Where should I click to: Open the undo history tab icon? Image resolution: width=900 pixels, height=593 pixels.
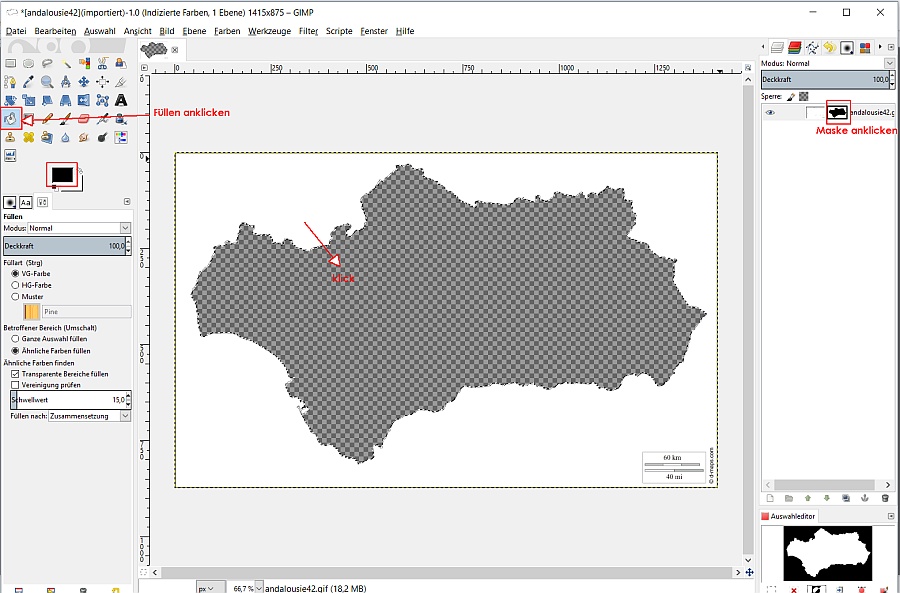829,47
